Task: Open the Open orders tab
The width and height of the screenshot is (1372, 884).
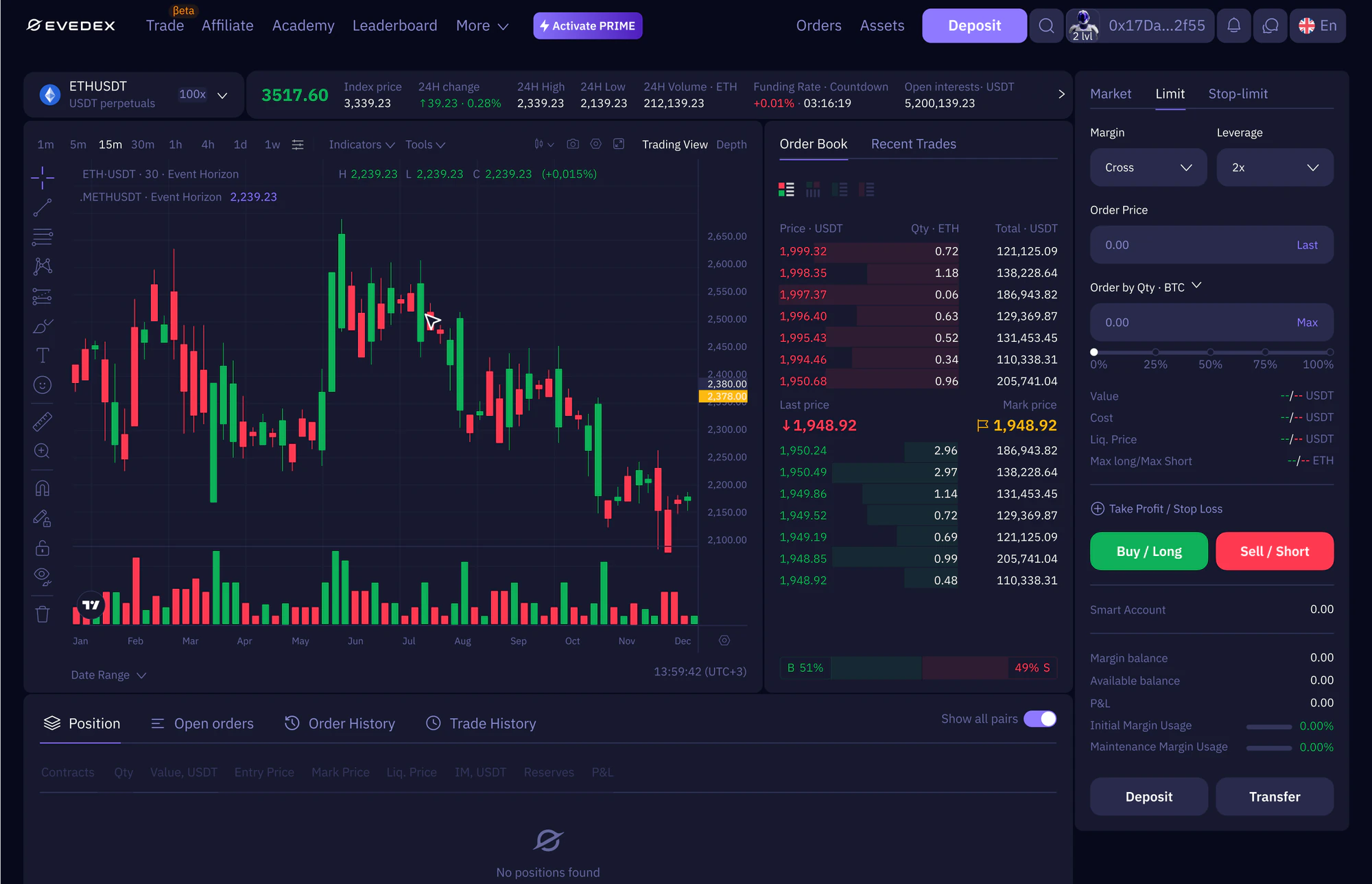Action: (202, 723)
